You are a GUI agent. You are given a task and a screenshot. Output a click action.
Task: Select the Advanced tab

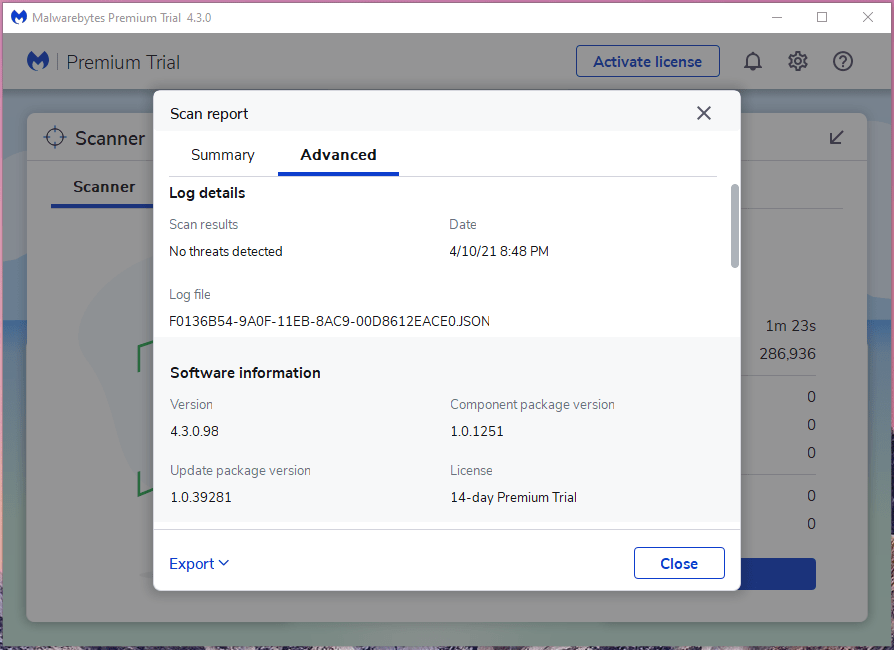pos(338,155)
